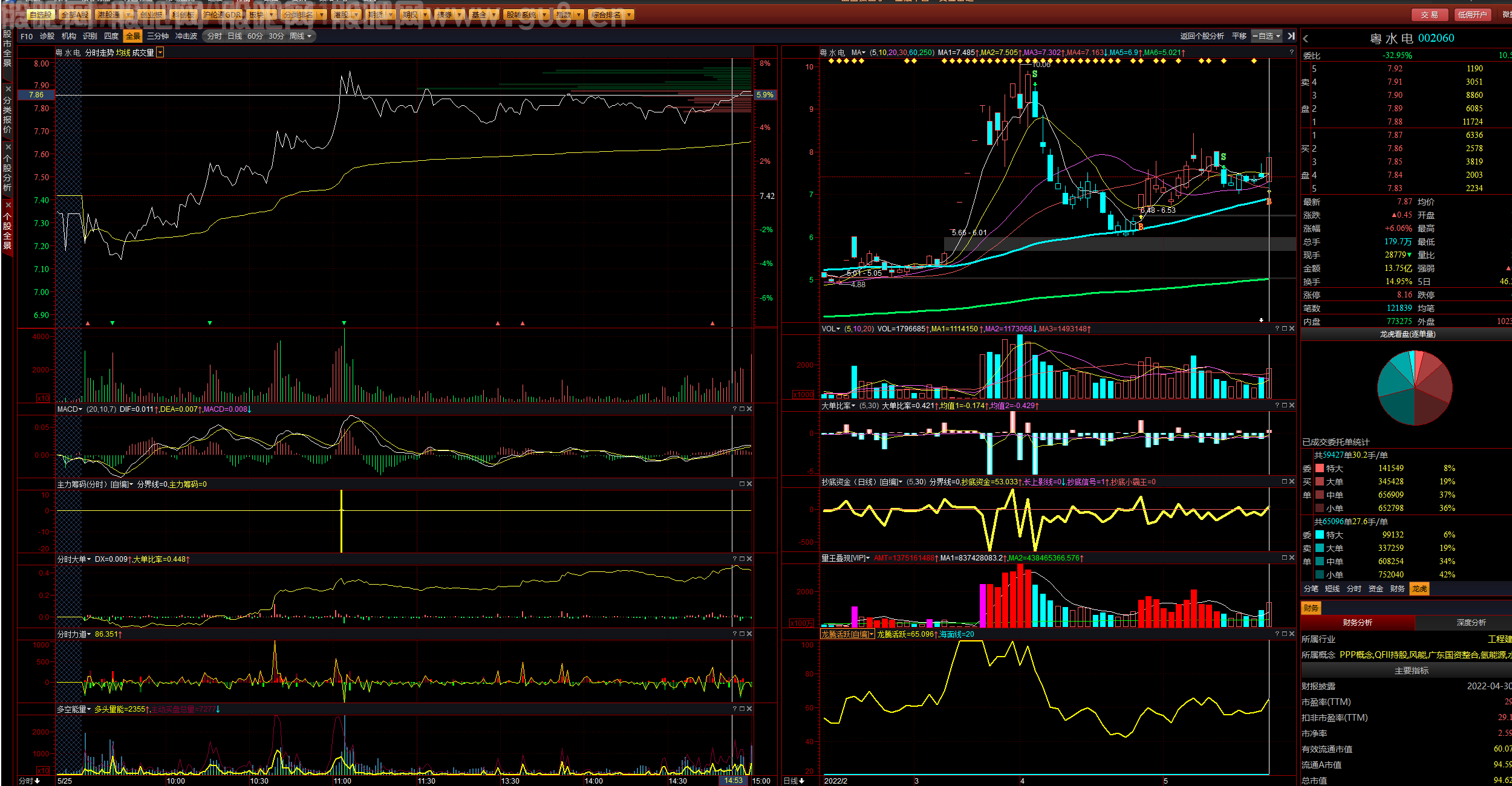This screenshot has height=786, width=1512.
Task: Show the 全部A股 list
Action: pos(74,15)
